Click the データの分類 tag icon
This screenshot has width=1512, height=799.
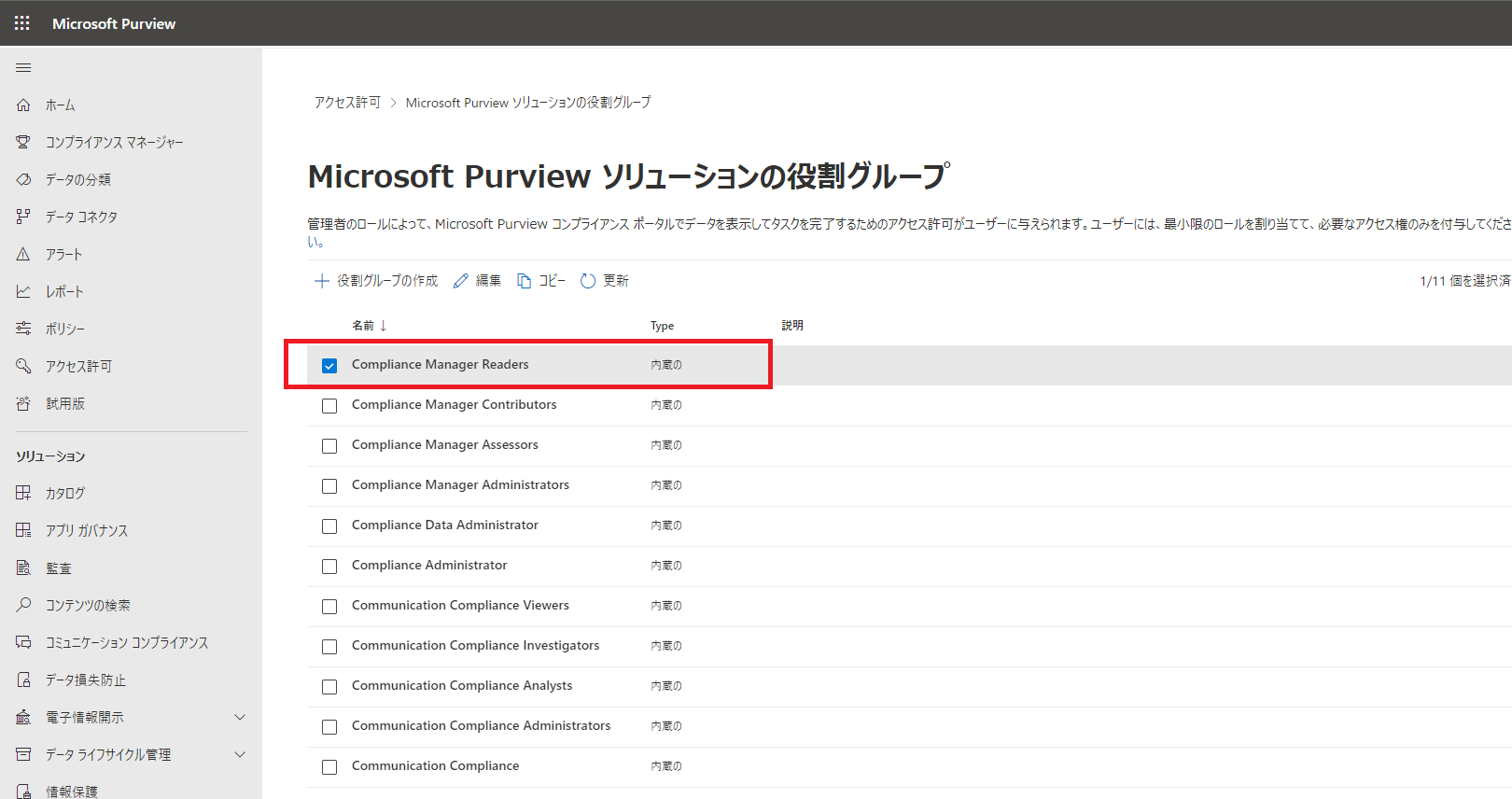[23, 179]
